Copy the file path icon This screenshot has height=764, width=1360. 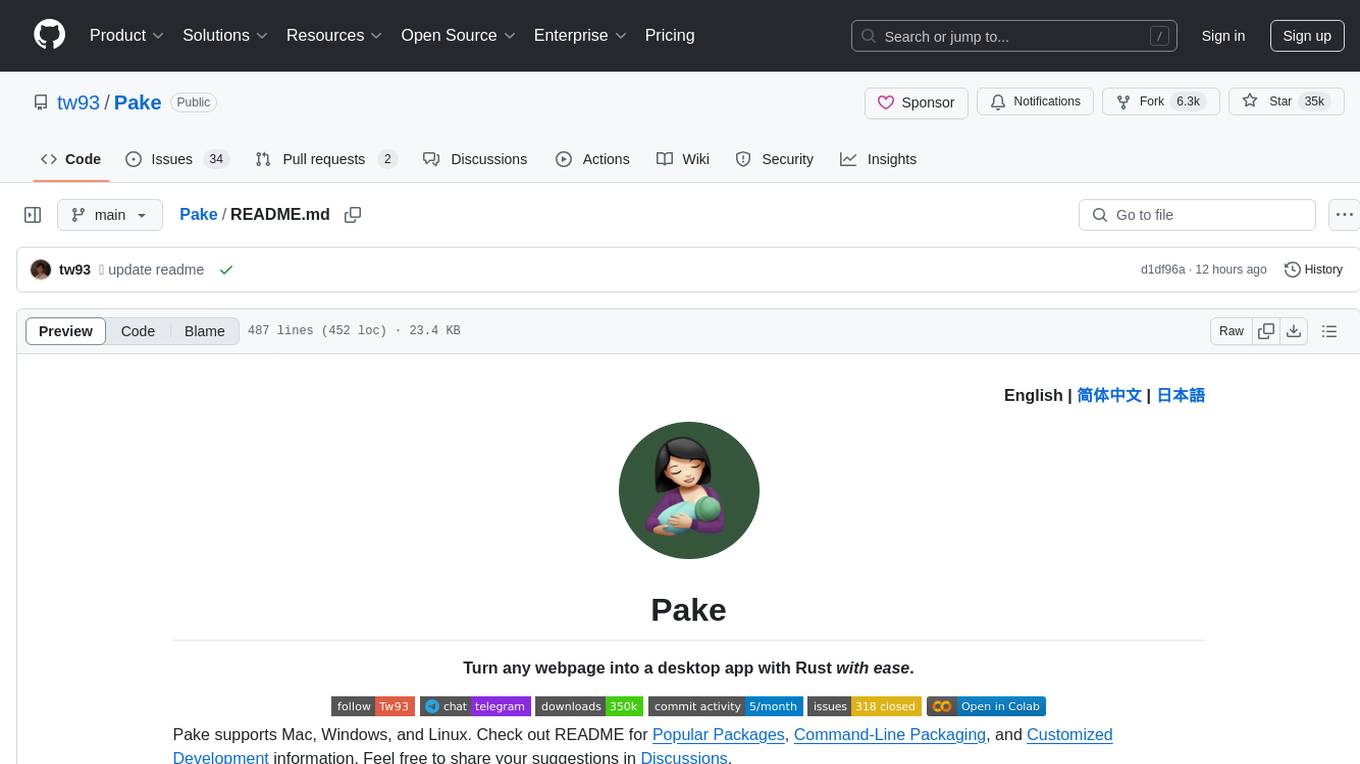coord(352,214)
